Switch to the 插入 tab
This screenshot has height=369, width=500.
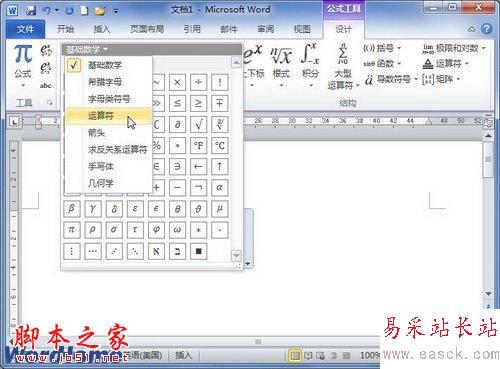click(x=102, y=29)
